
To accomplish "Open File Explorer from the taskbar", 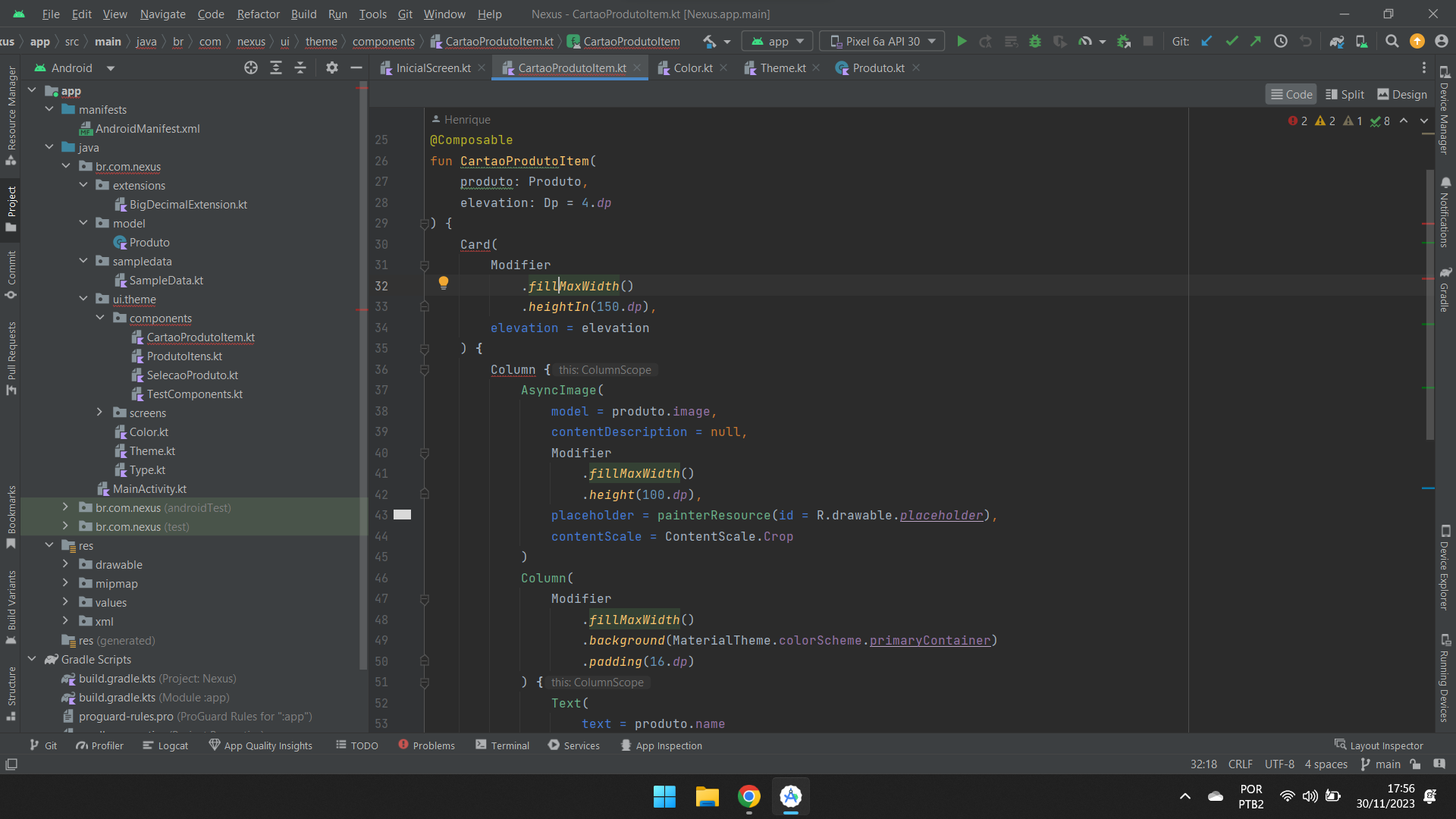I will pyautogui.click(x=707, y=797).
